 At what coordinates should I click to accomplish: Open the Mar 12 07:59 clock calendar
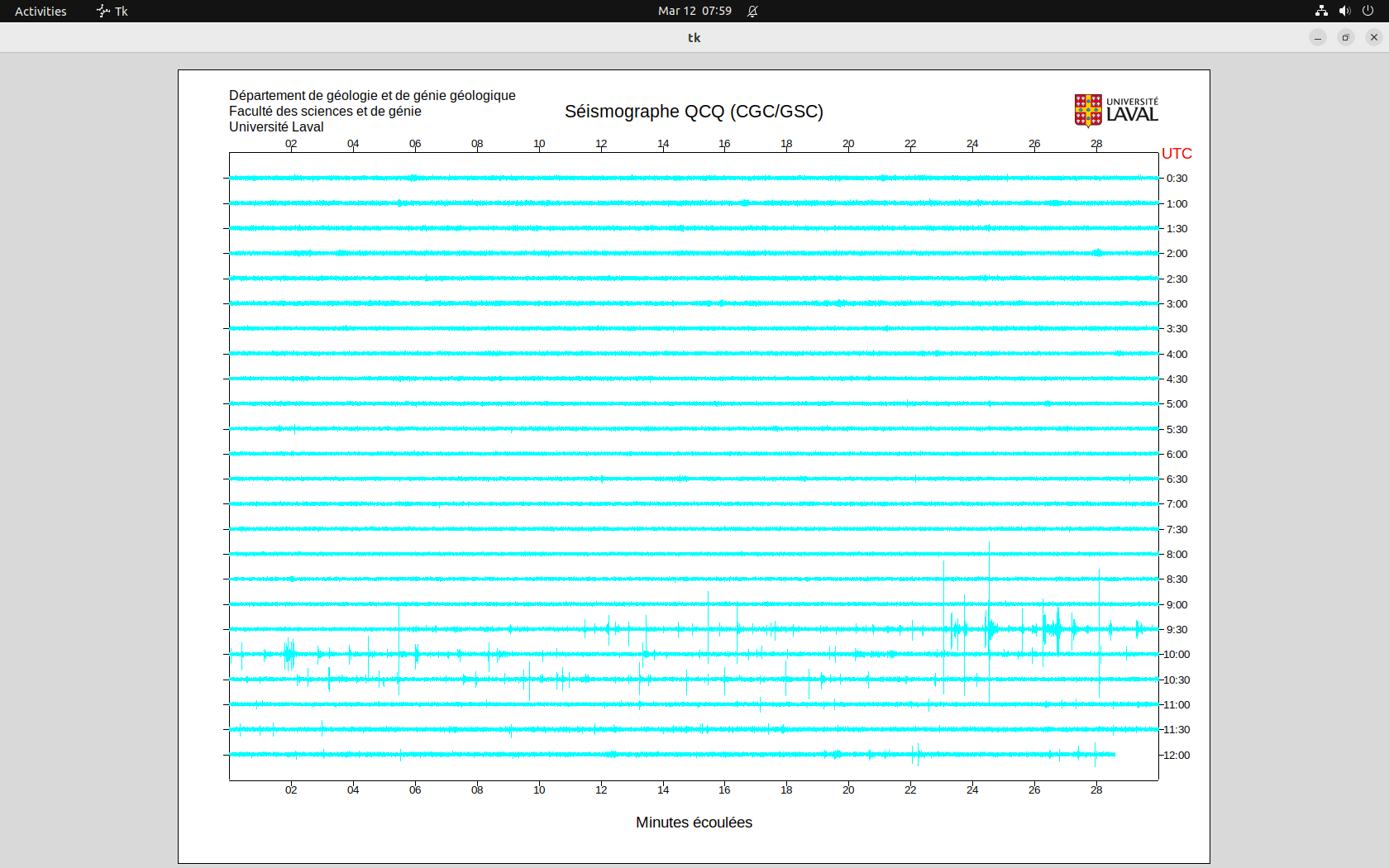[694, 11]
